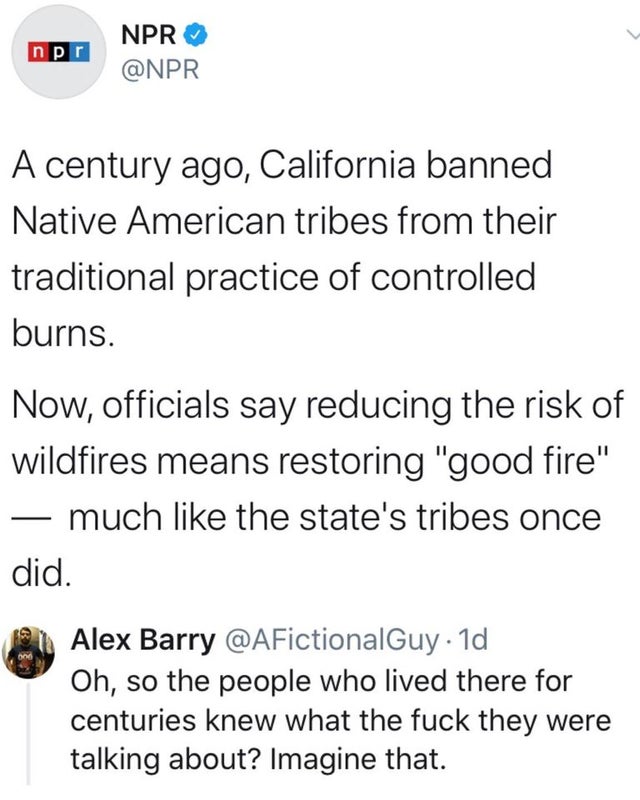Click the word 'California' in the tweet
This screenshot has width=640, height=800.
337,165
